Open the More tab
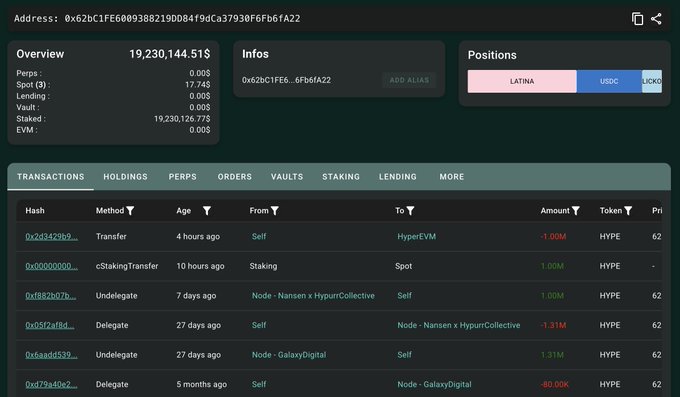This screenshot has height=397, width=680. click(x=451, y=177)
